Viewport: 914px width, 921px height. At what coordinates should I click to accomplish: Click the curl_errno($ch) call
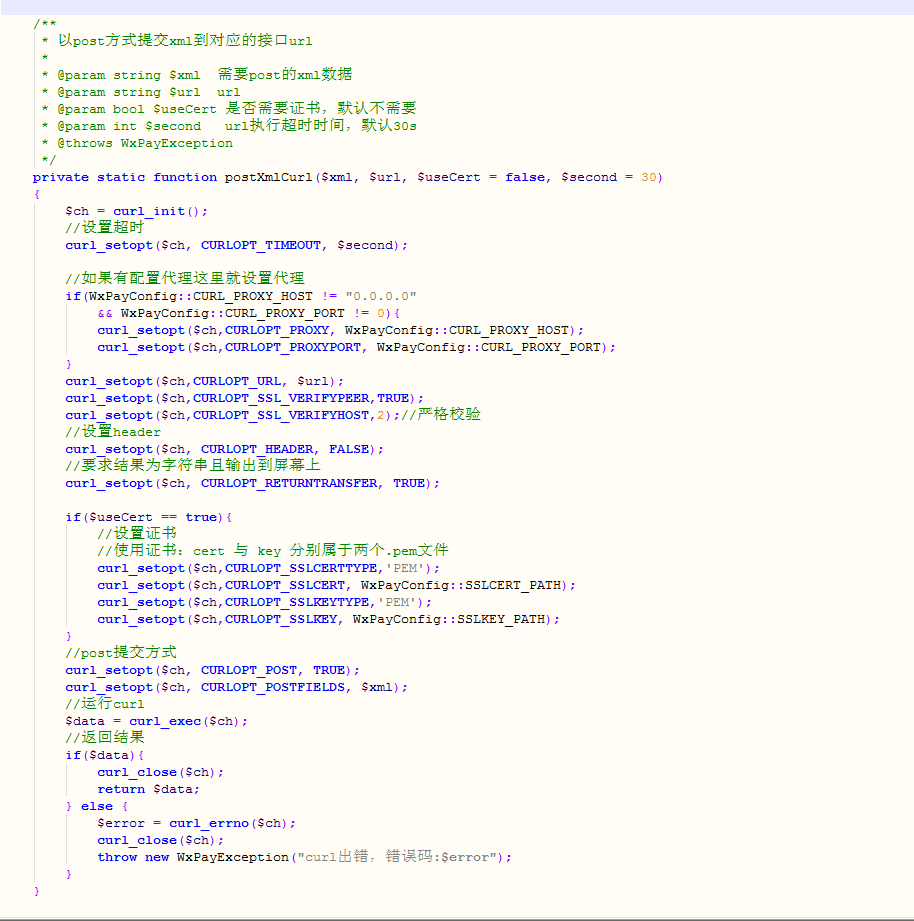[x=229, y=823]
